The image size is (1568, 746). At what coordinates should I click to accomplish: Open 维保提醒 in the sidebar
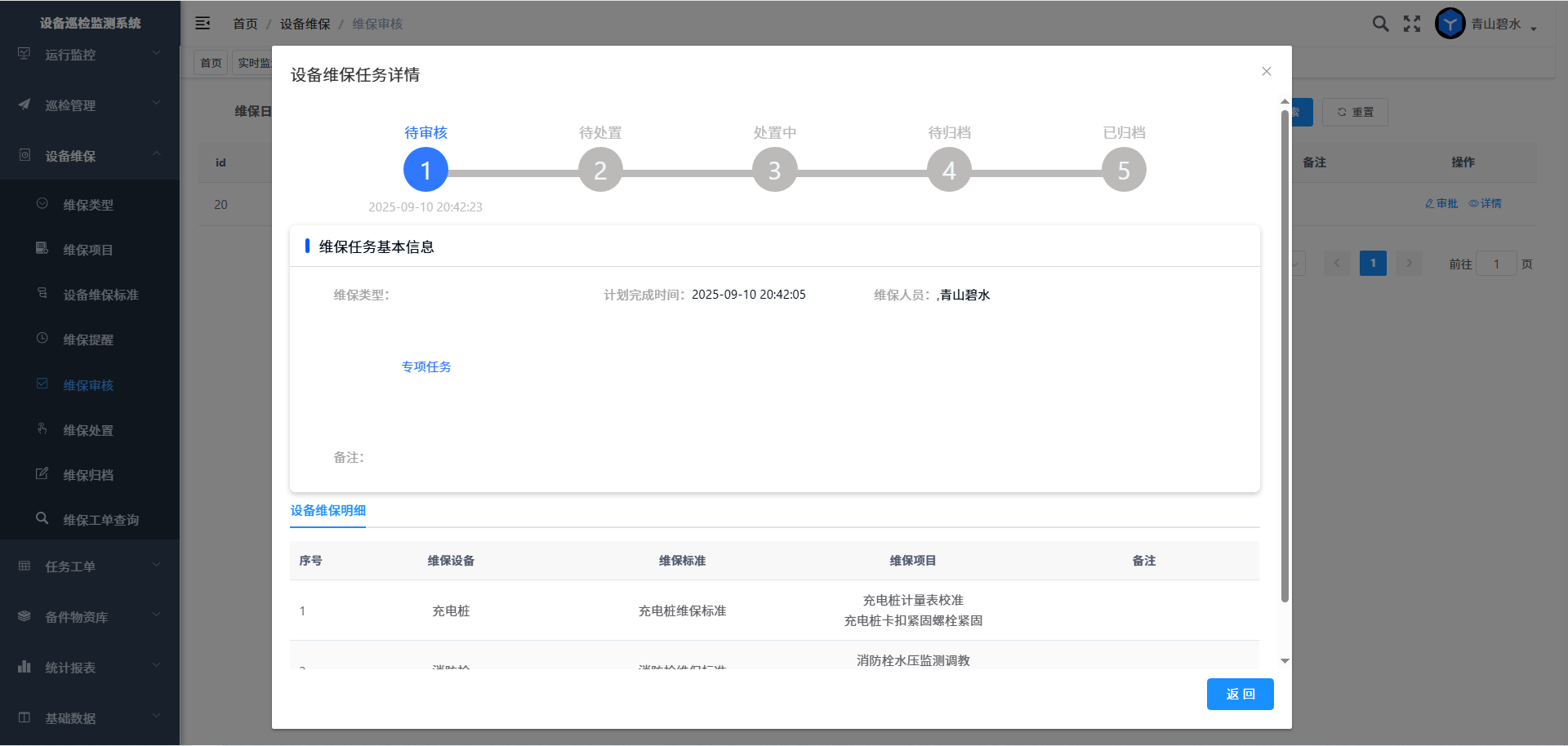(x=88, y=340)
